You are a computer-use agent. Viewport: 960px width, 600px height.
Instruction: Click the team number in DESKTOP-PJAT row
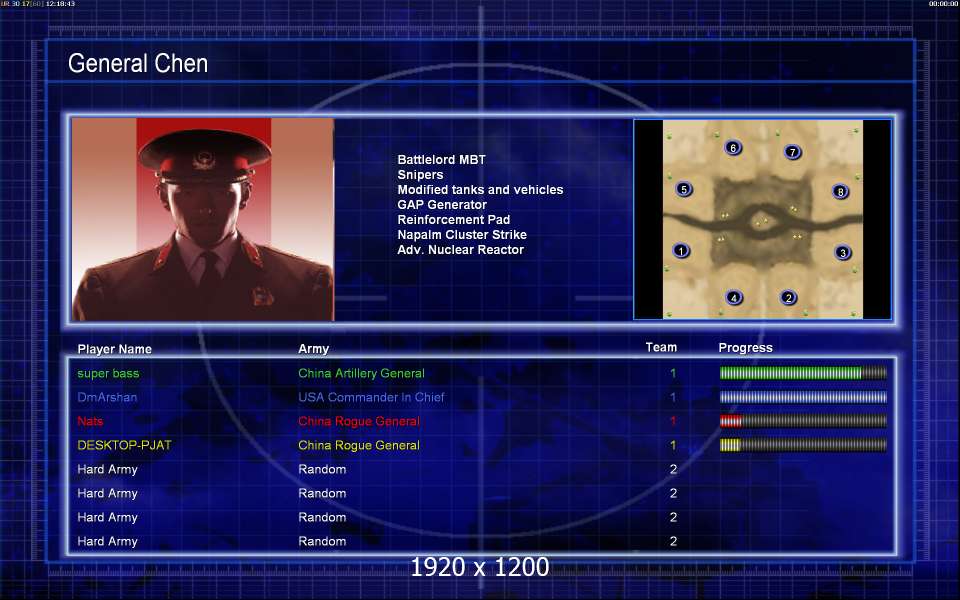[x=673, y=445]
